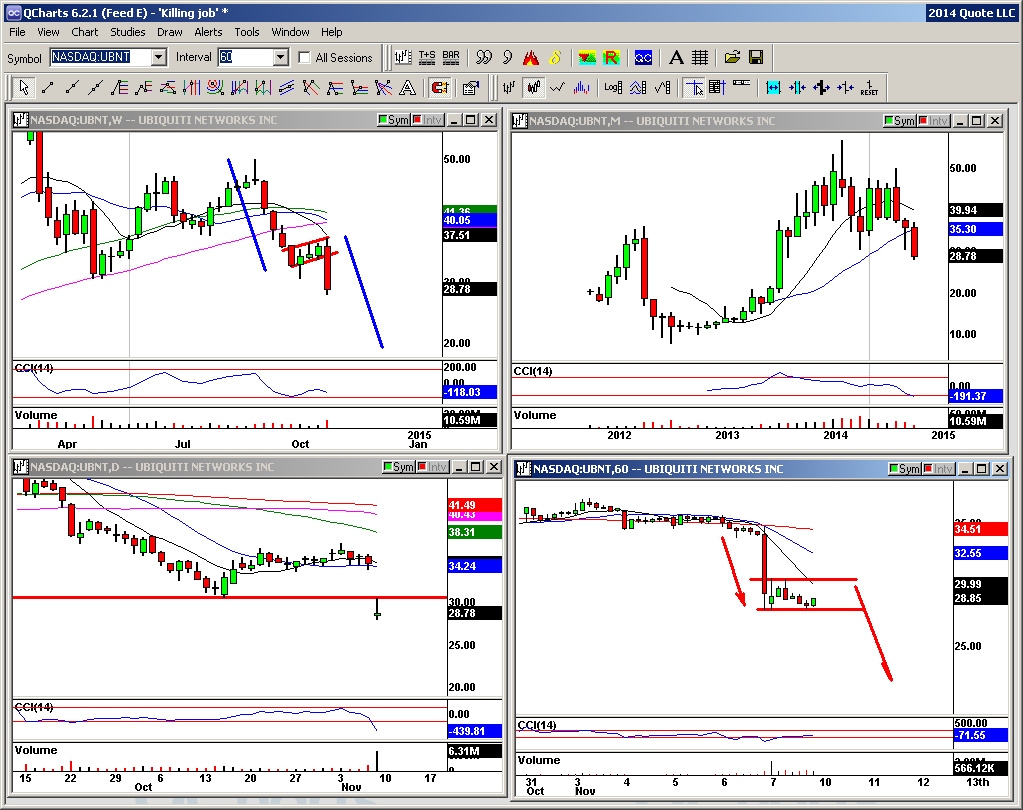Viewport: 1023px width, 810px height.
Task: Select the large A font icon
Action: tap(676, 58)
